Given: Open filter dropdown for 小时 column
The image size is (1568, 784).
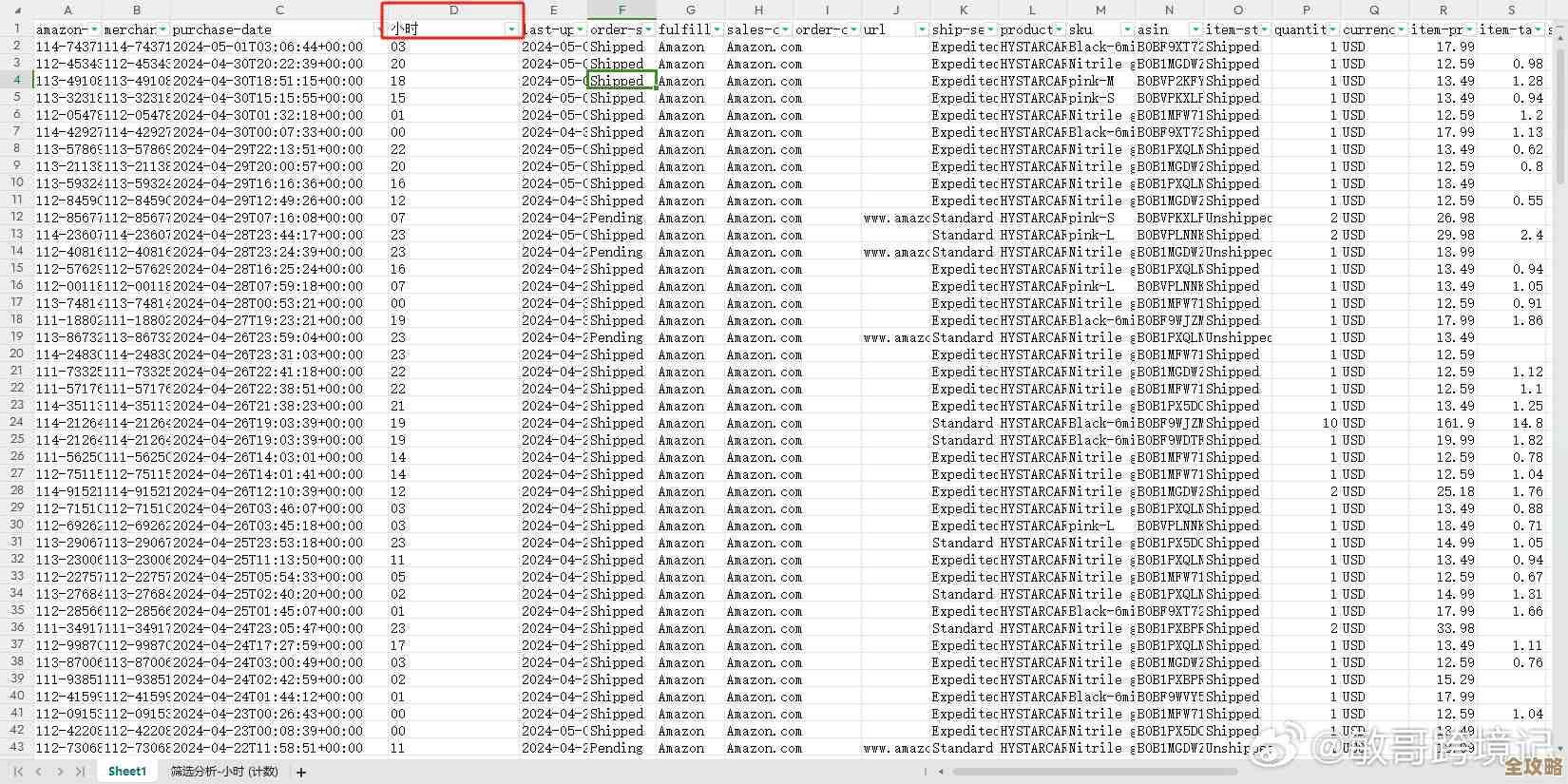Looking at the screenshot, I should pyautogui.click(x=511, y=29).
